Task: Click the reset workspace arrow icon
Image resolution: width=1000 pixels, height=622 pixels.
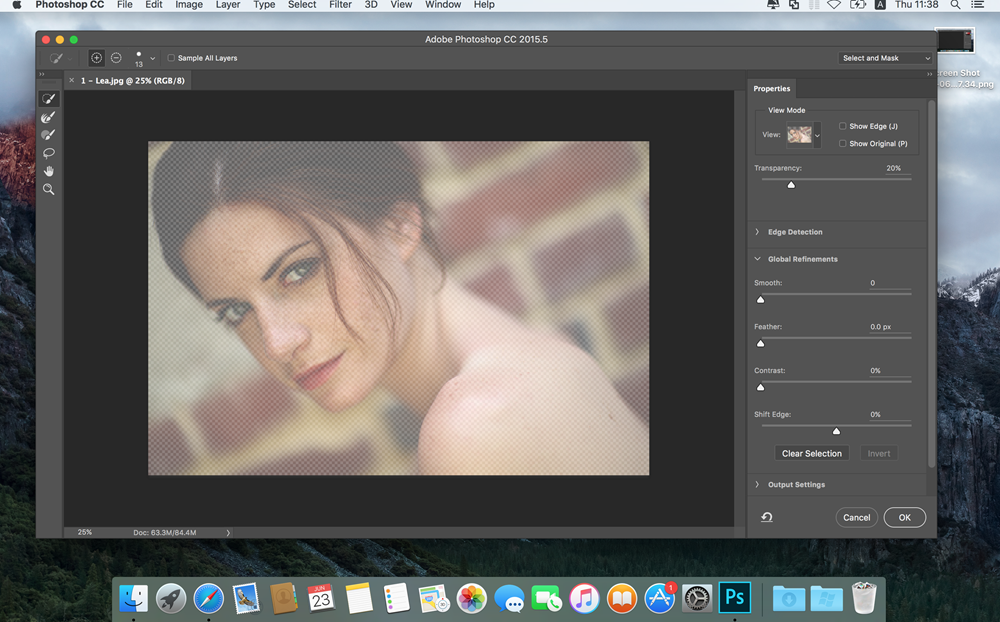Action: 767,517
